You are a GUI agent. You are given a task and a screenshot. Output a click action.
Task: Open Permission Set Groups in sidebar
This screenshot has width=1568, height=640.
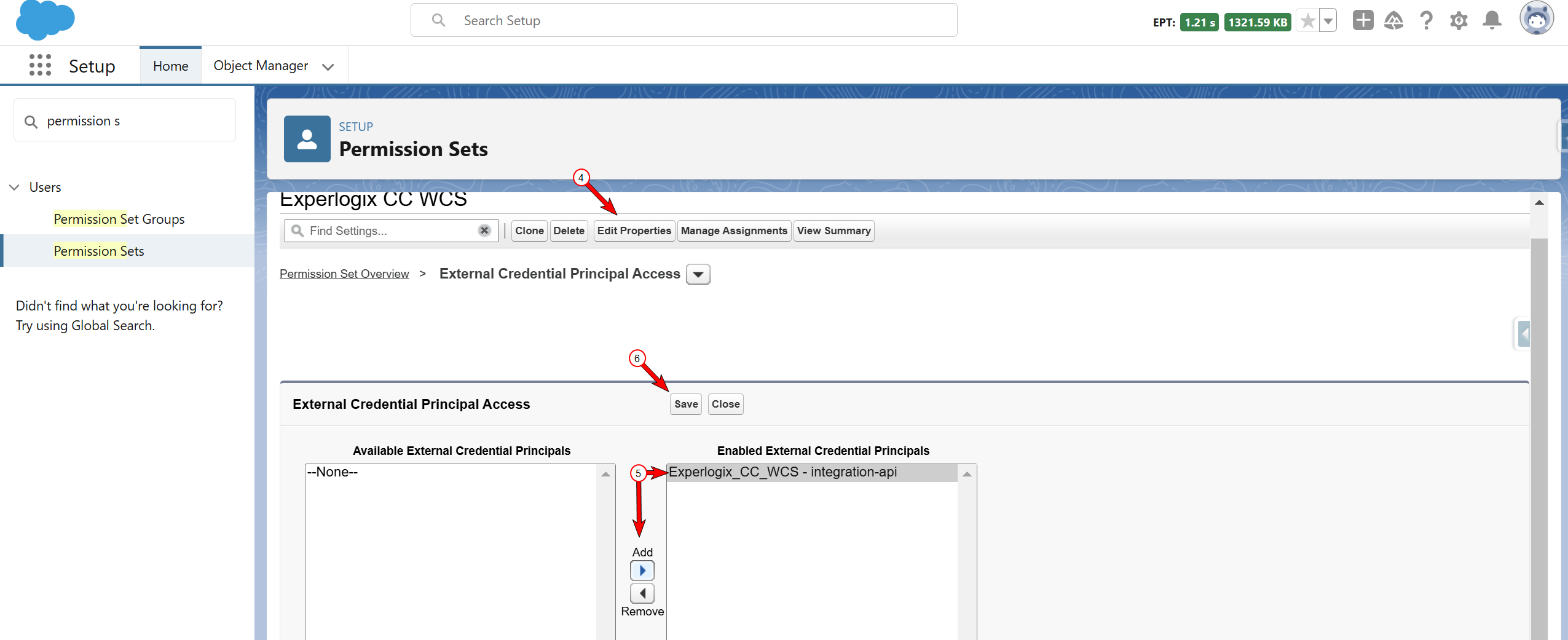(x=119, y=219)
